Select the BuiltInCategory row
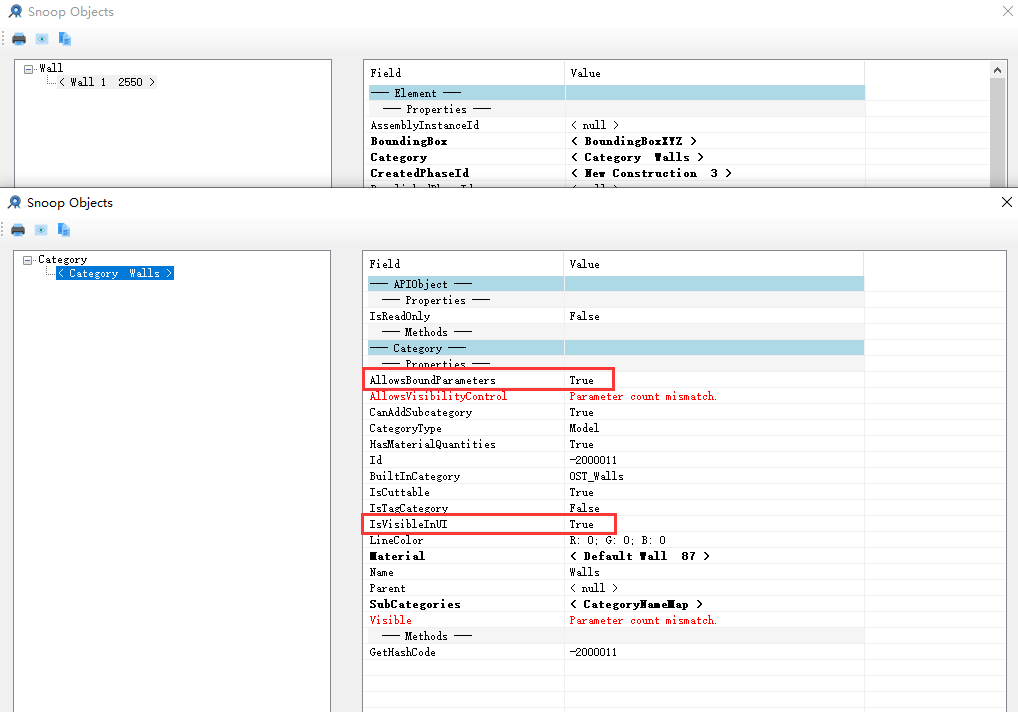Image resolution: width=1018 pixels, height=712 pixels. coord(615,476)
